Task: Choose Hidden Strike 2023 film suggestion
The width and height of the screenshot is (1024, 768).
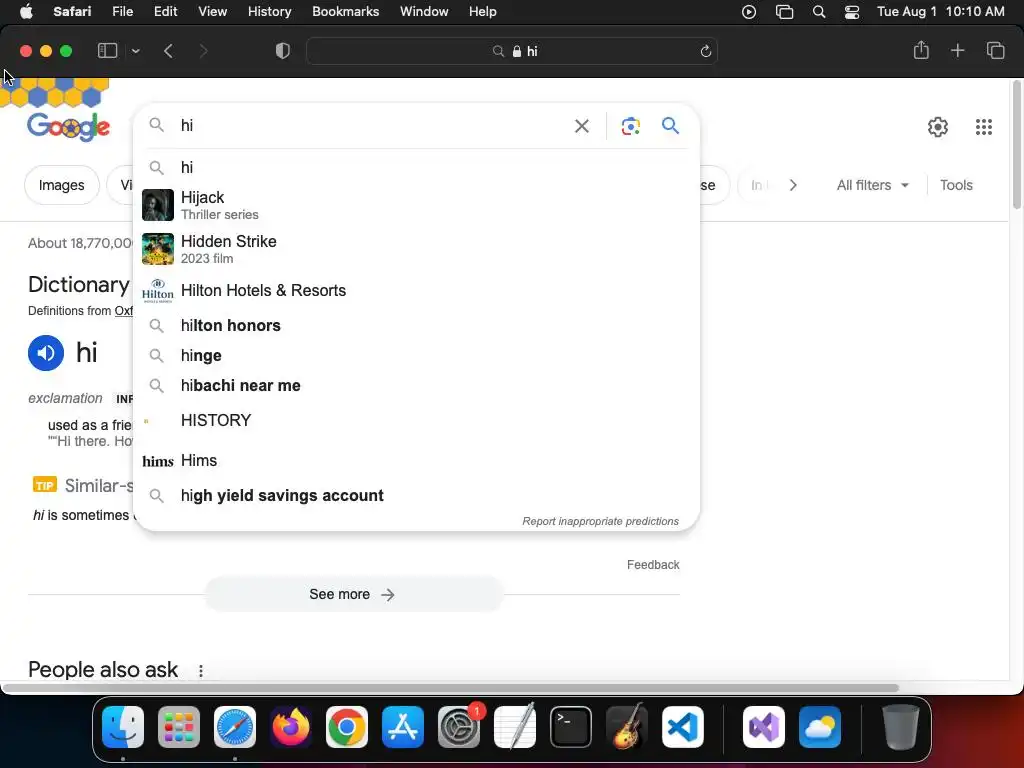Action: point(416,249)
